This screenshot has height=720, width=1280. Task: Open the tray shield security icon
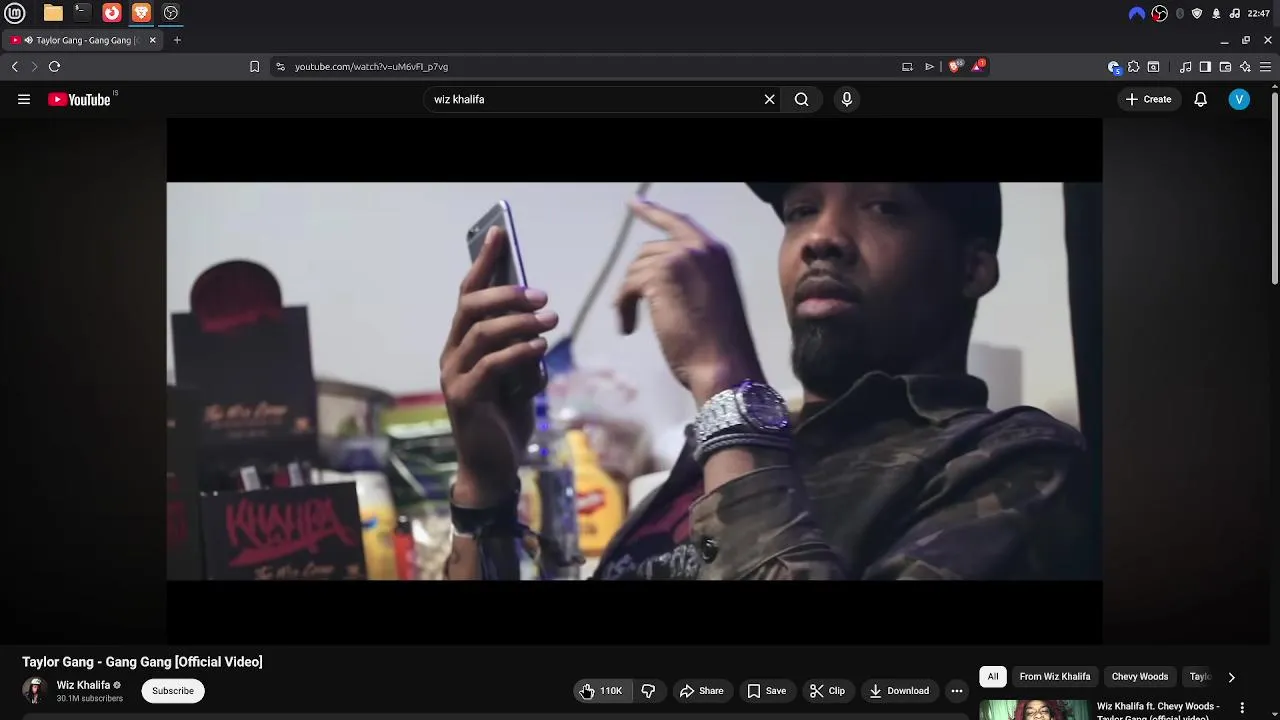click(1197, 13)
